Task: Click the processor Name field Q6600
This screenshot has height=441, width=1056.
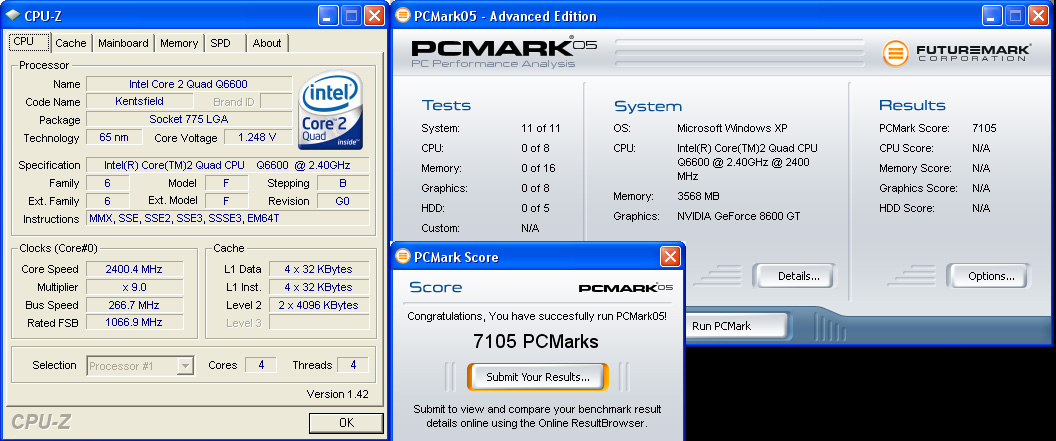Action: [x=189, y=84]
